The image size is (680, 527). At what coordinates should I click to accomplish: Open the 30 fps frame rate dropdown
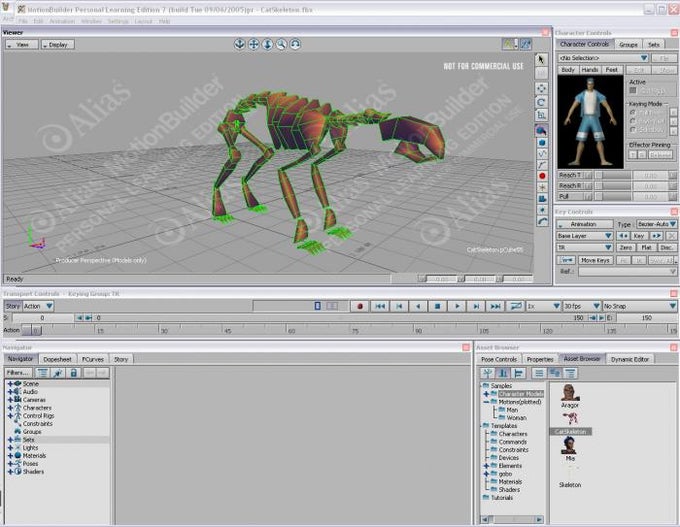pos(582,306)
